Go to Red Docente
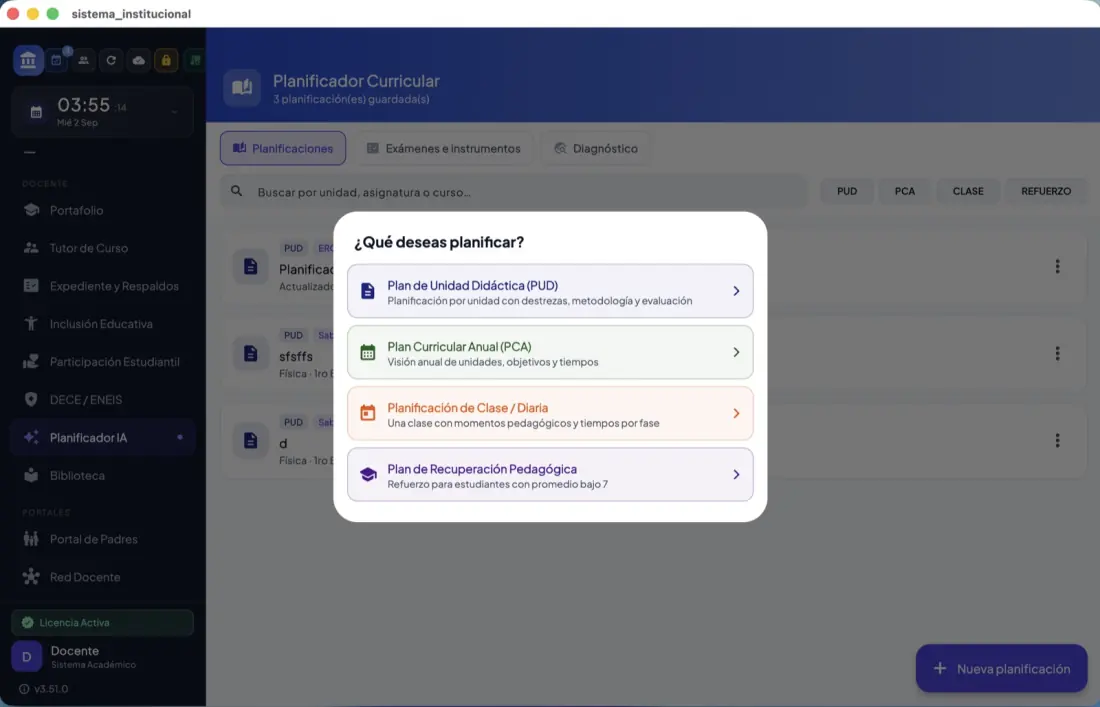This screenshot has width=1100, height=707. click(x=102, y=577)
